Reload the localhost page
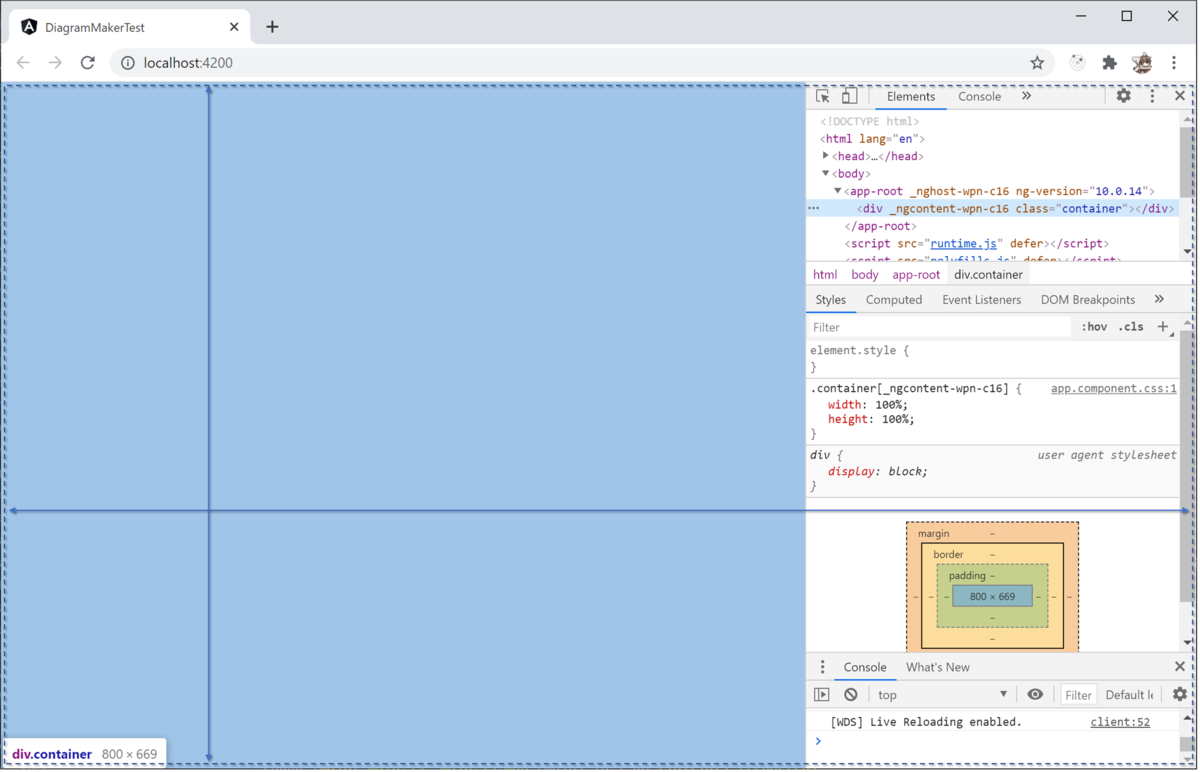This screenshot has width=1200, height=772. pos(88,63)
